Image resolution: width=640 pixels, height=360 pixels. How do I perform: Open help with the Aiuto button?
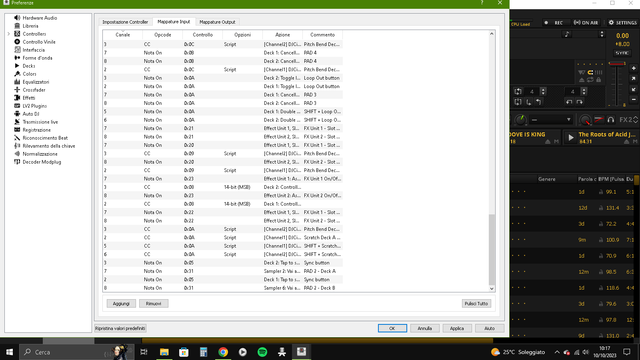[x=489, y=328]
